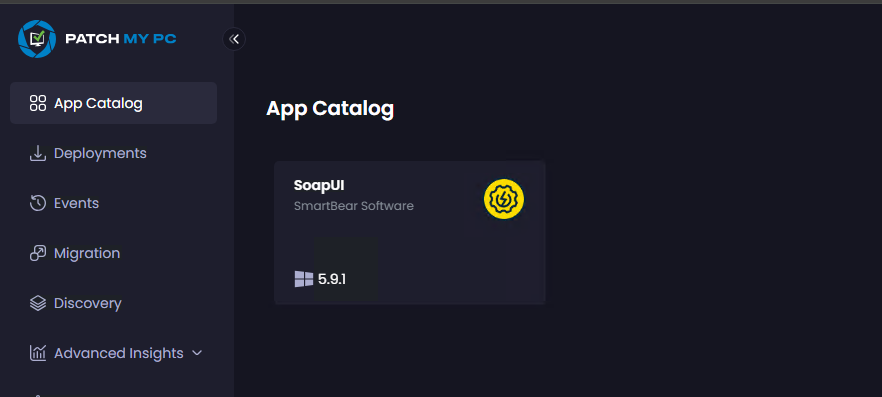Click the Migration icon in sidebar

[38, 253]
